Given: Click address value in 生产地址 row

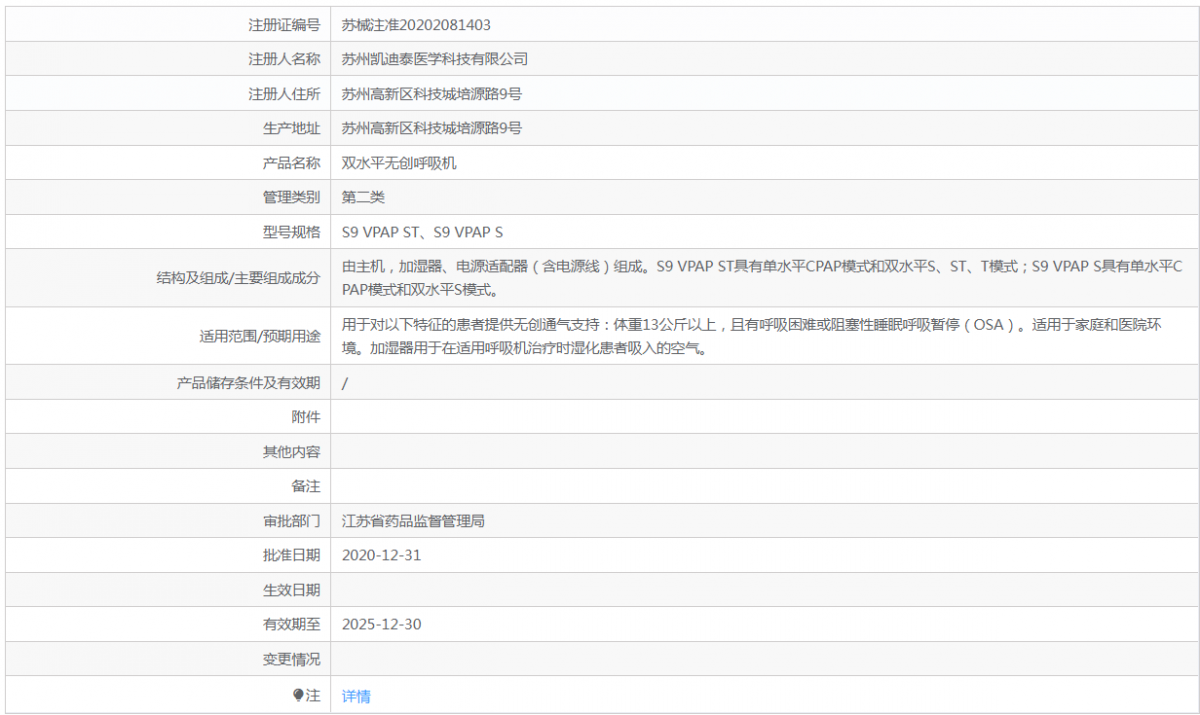Looking at the screenshot, I should [432, 128].
